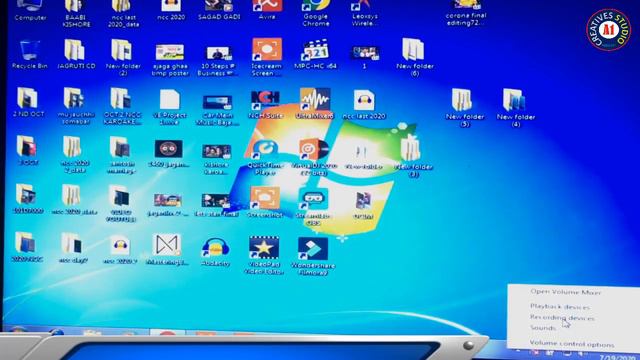Select the Audacity headphones shortcut
The image size is (640, 360).
tap(215, 253)
